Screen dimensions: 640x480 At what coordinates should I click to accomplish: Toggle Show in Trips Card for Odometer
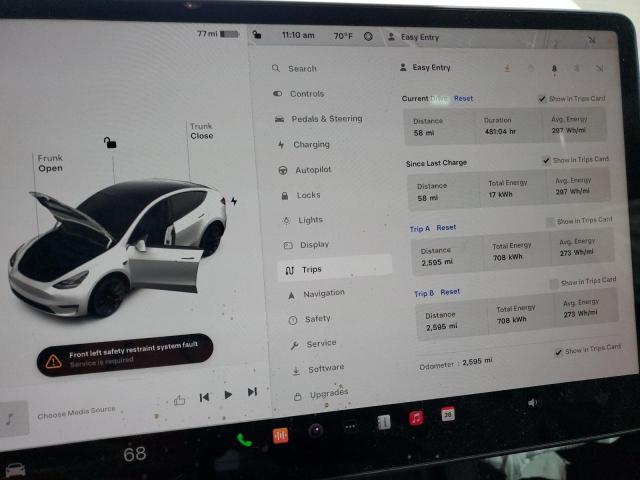pos(558,352)
